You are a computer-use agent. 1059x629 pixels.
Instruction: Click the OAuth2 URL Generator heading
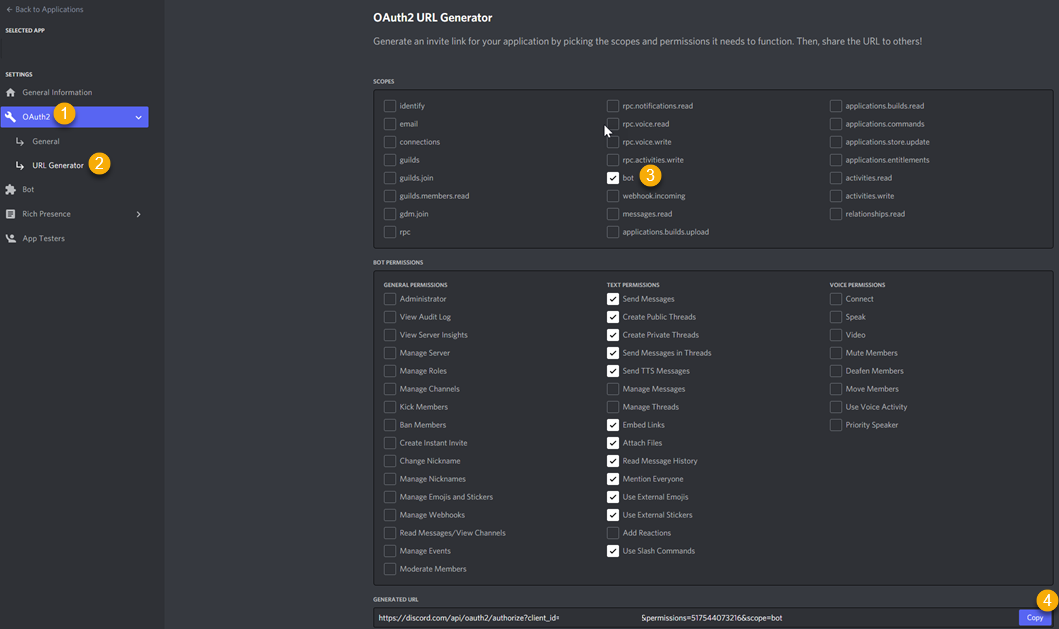pos(433,18)
